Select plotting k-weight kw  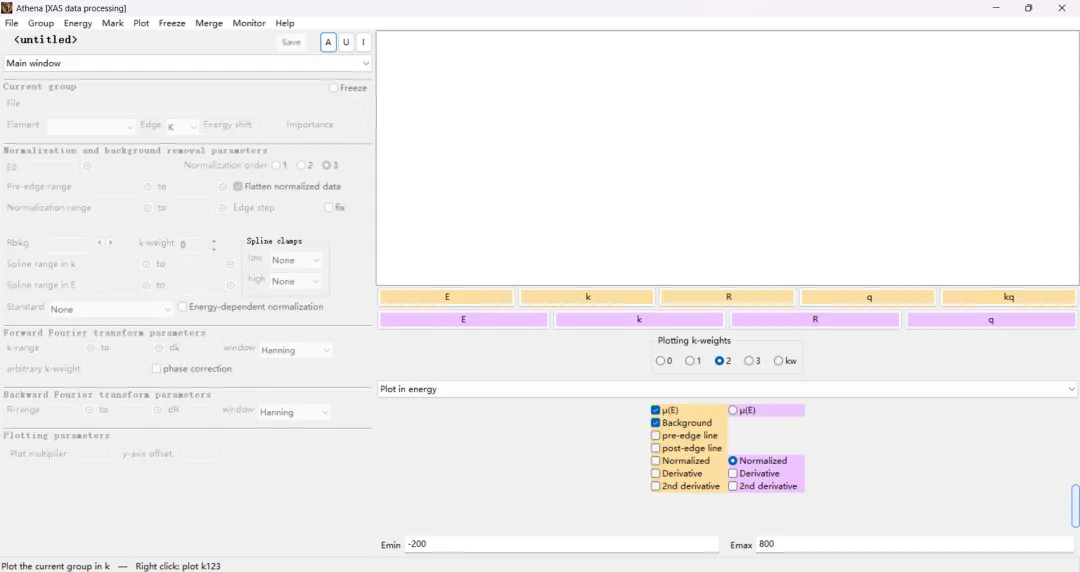(x=778, y=360)
